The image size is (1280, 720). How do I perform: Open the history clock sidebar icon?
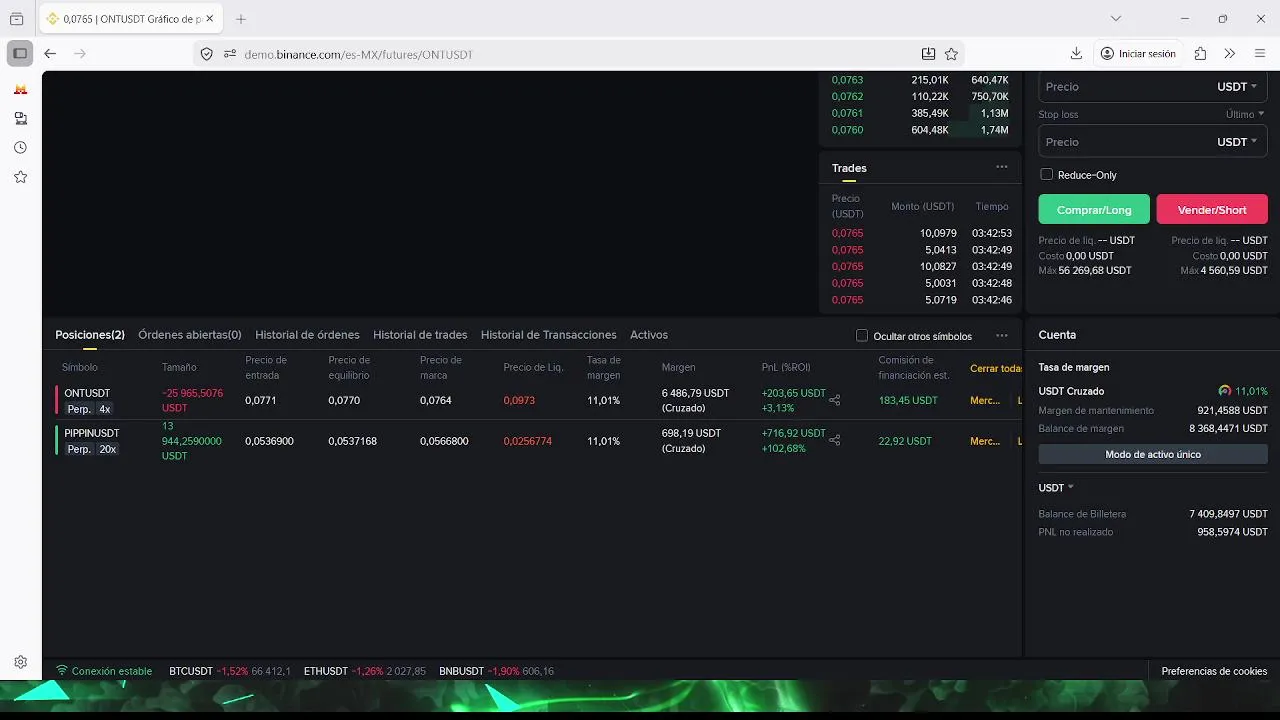click(20, 147)
